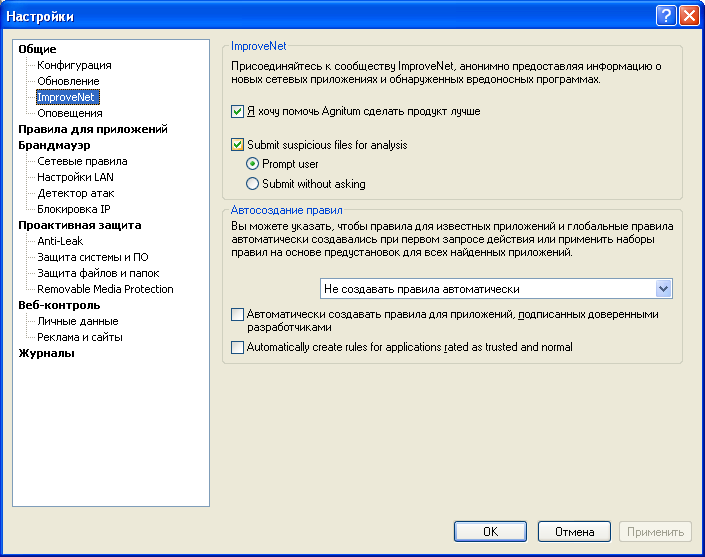This screenshot has width=705, height=557.
Task: Select ImproveNet in the settings tree
Action: (67, 97)
